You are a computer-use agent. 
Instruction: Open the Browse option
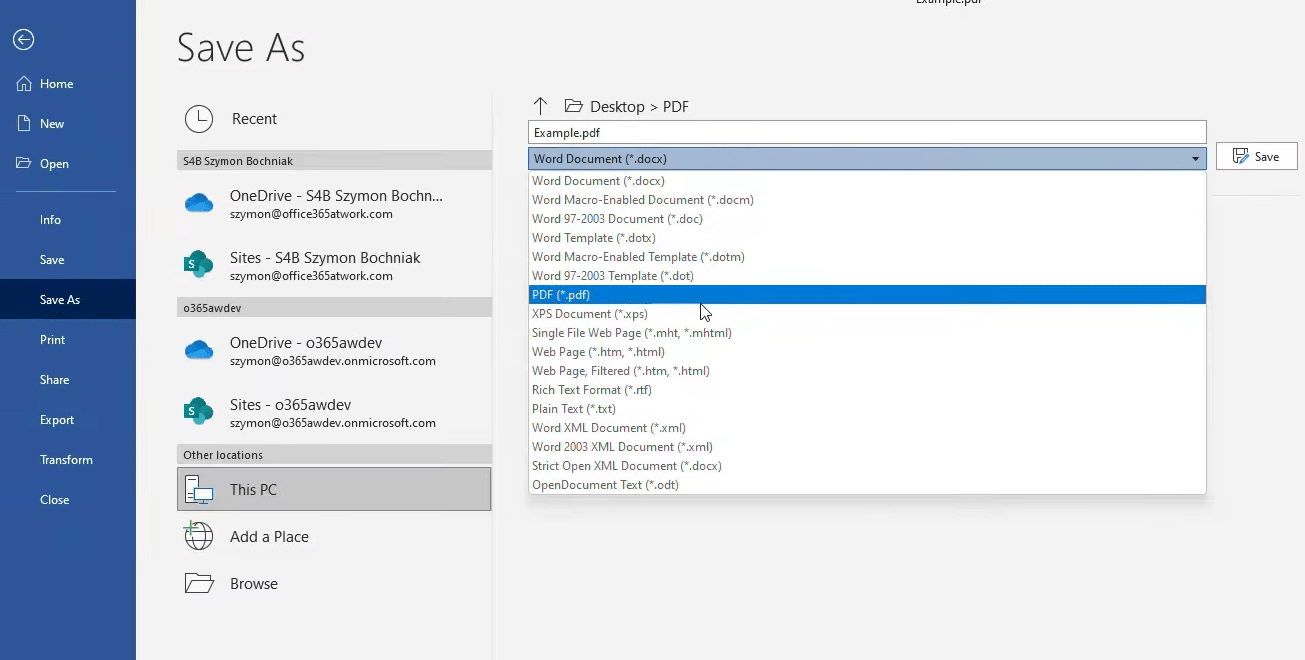(255, 583)
